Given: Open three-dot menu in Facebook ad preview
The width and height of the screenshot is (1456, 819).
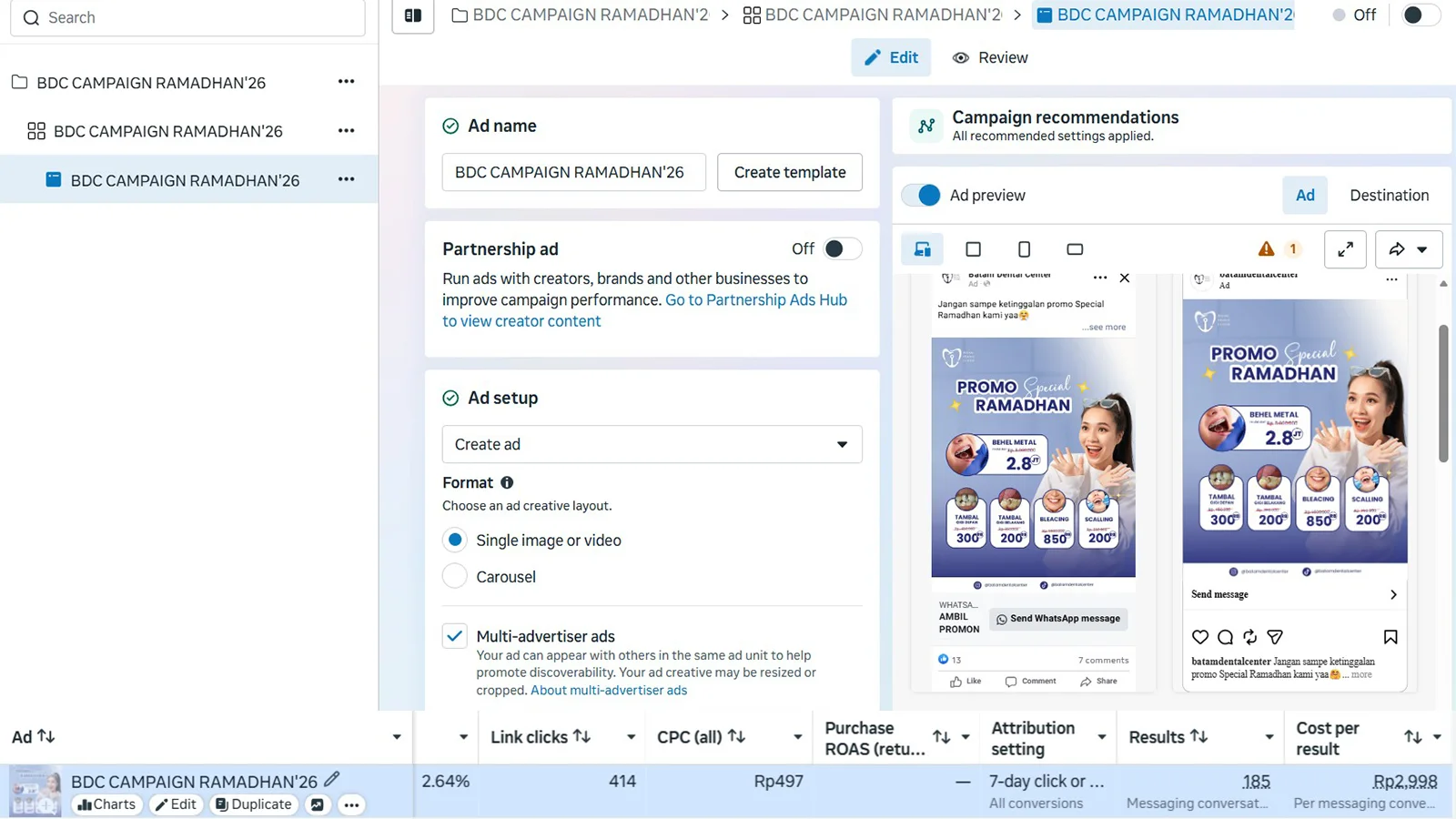Looking at the screenshot, I should (1100, 278).
